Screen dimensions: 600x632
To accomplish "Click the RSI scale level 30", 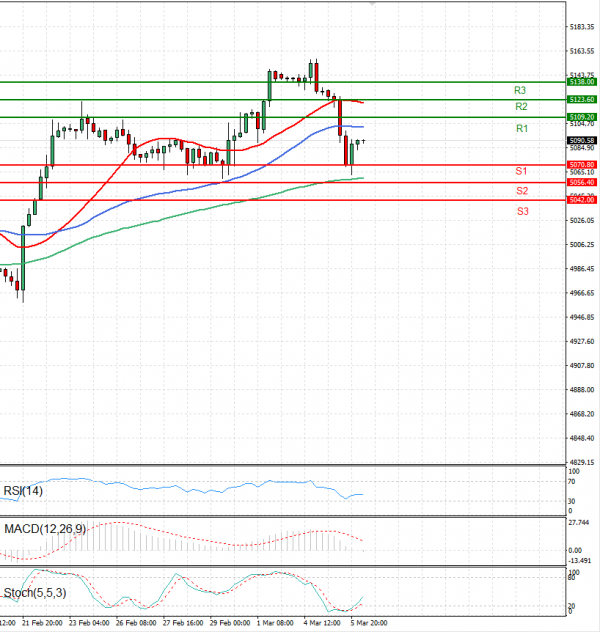I will tap(571, 501).
